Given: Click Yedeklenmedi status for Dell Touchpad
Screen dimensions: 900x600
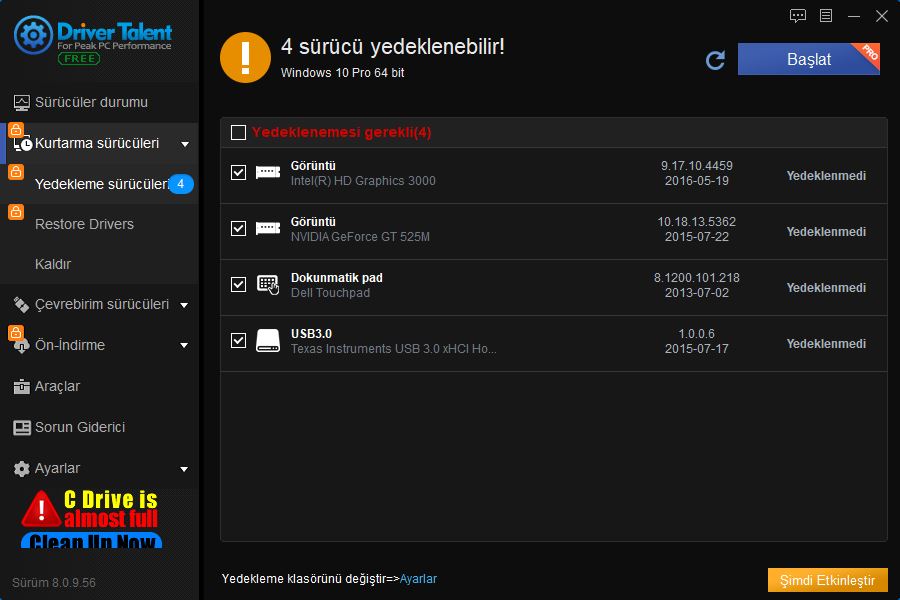Looking at the screenshot, I should (x=826, y=288).
